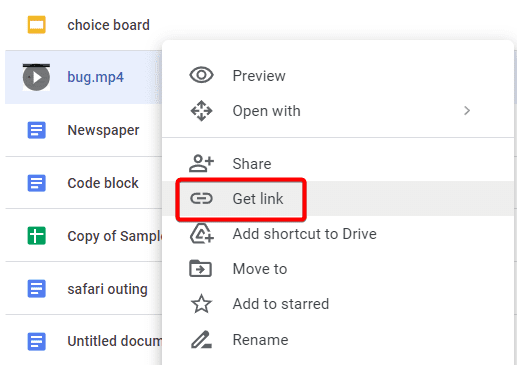This screenshot has height=365, width=517.
Task: Choose Add shortcut to Drive
Action: 338,234
